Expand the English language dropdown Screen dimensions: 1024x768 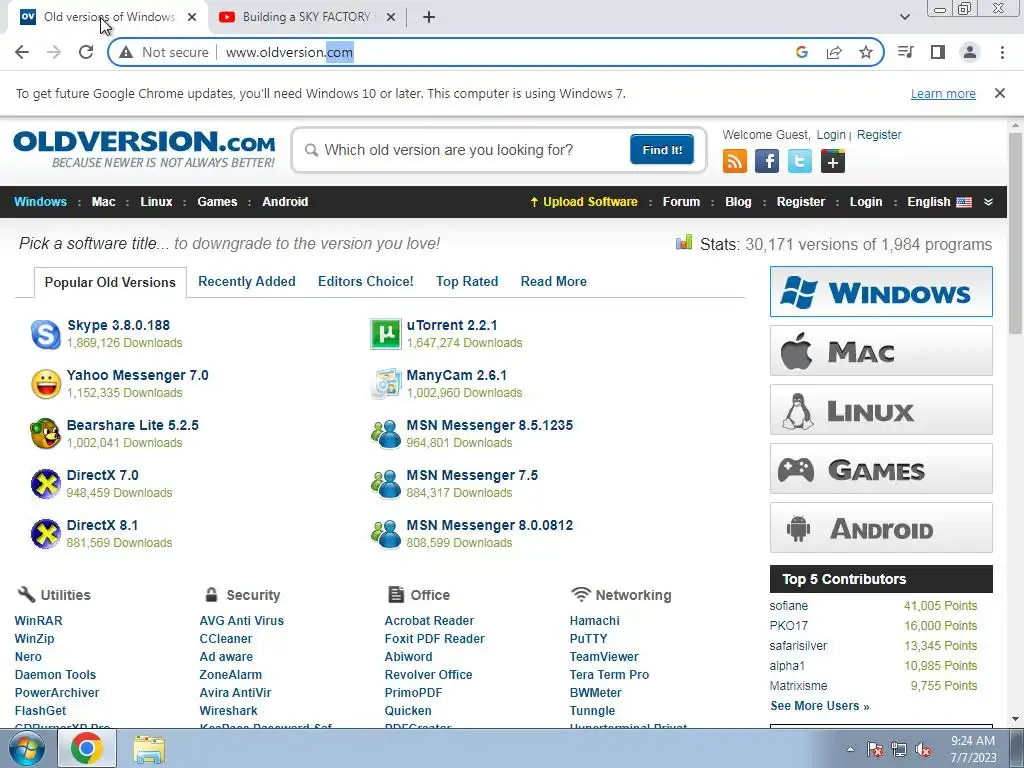(989, 202)
